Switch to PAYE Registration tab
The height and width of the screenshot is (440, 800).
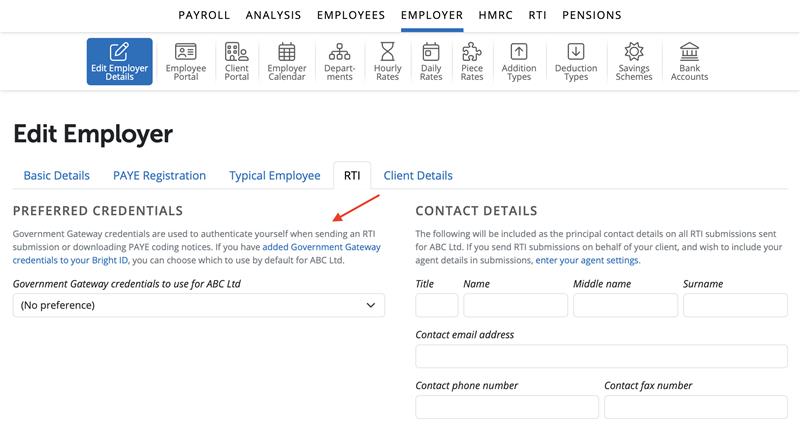(159, 175)
